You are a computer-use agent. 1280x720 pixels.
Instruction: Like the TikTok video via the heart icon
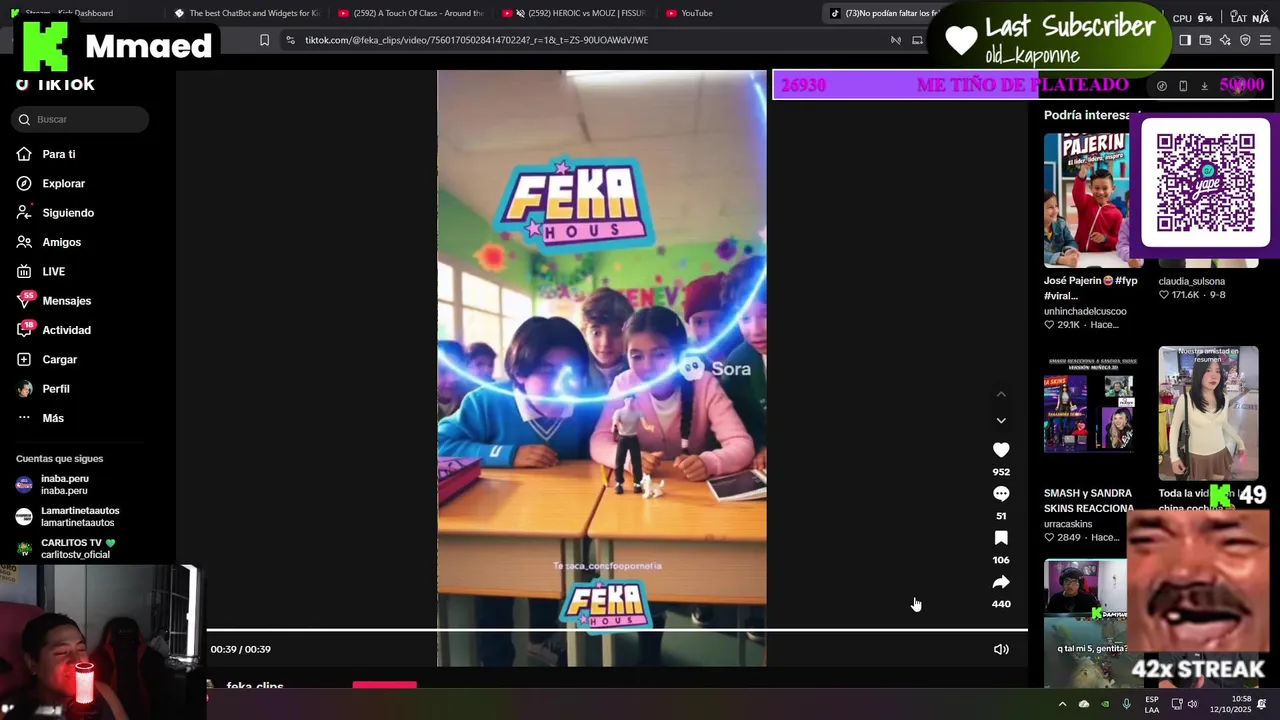coord(1001,450)
